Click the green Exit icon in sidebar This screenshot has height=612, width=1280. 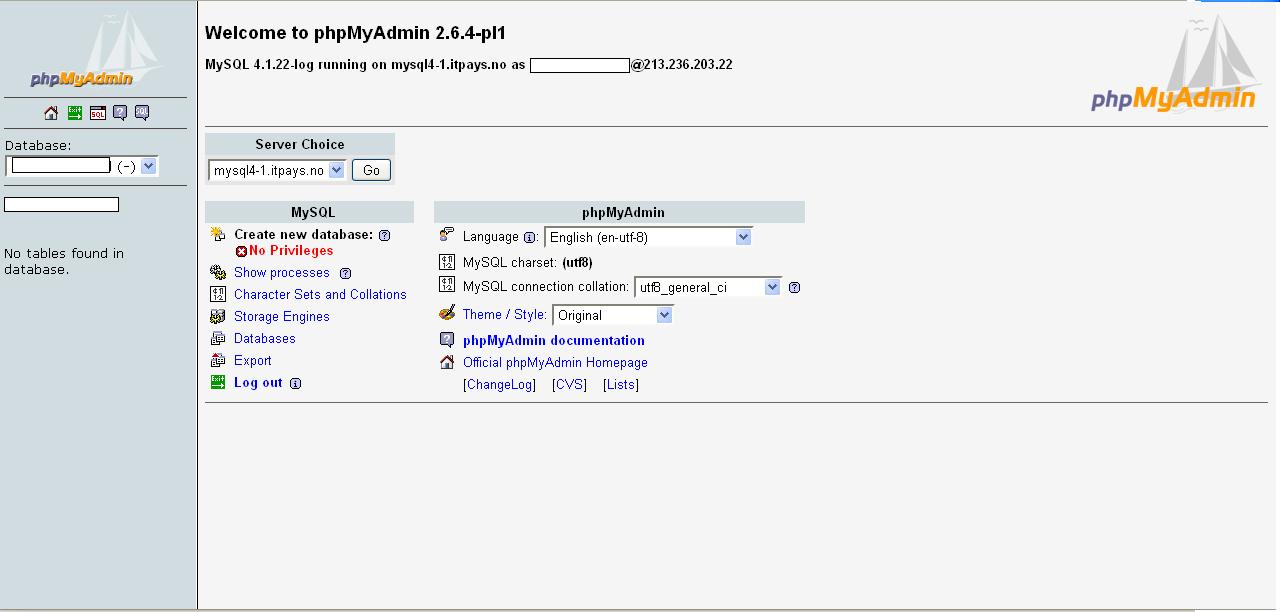(75, 113)
